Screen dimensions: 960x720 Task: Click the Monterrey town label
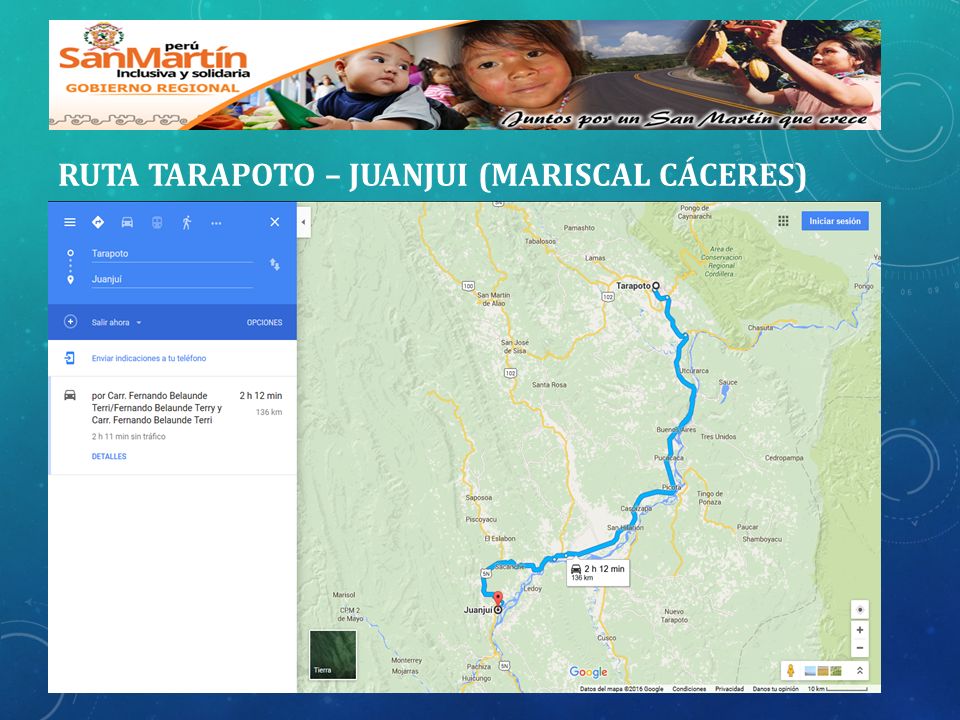pyautogui.click(x=407, y=660)
